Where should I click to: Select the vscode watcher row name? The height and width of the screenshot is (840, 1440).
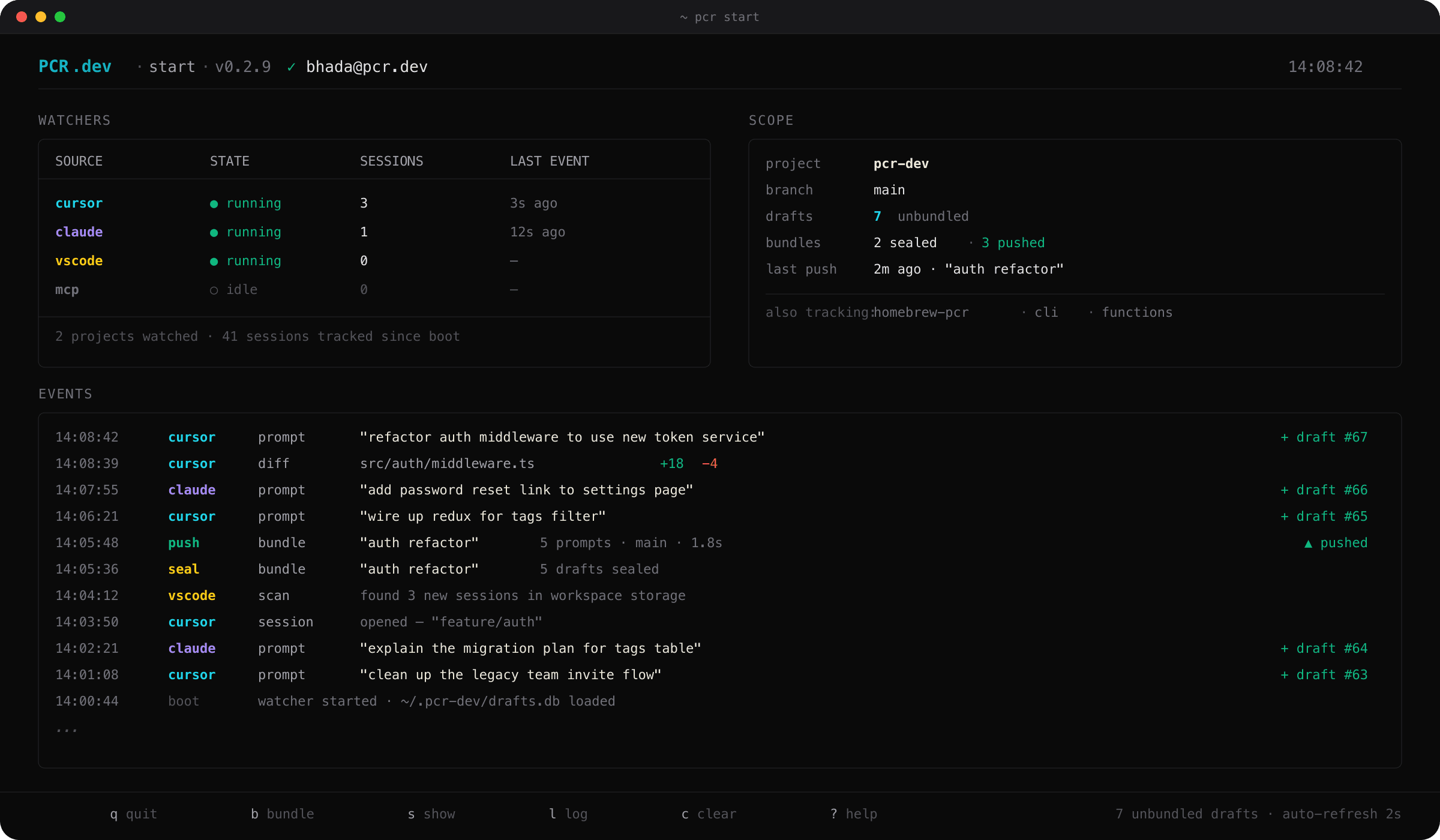(x=79, y=261)
